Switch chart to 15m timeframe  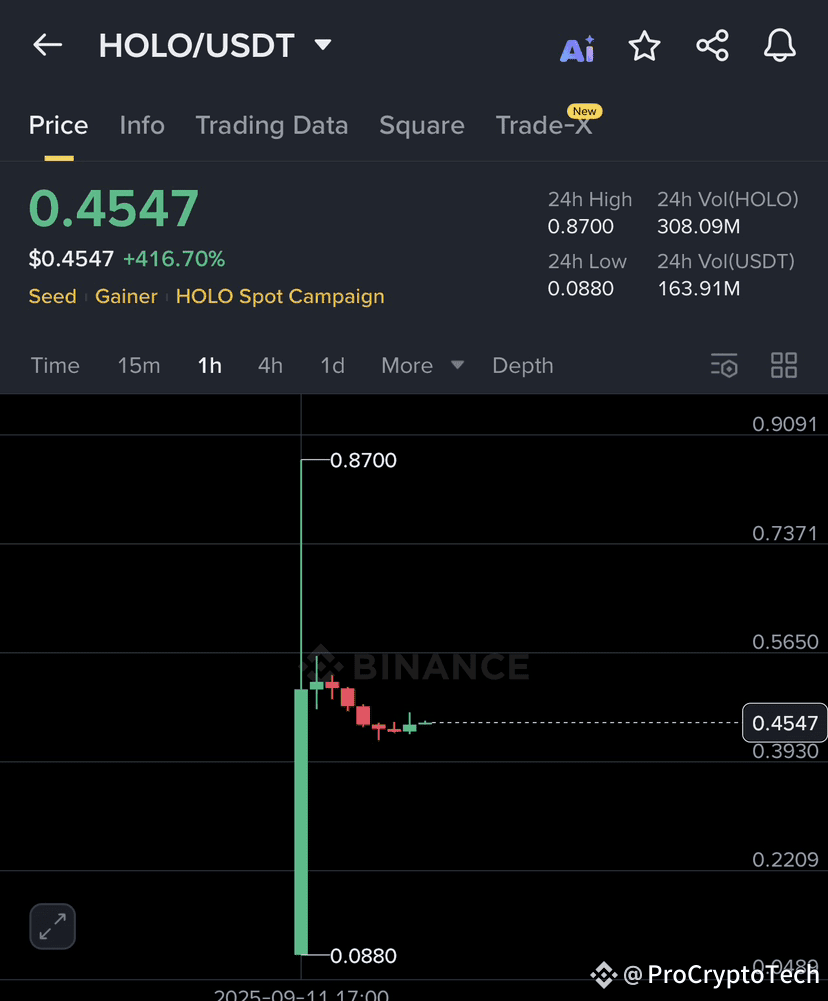click(x=139, y=365)
